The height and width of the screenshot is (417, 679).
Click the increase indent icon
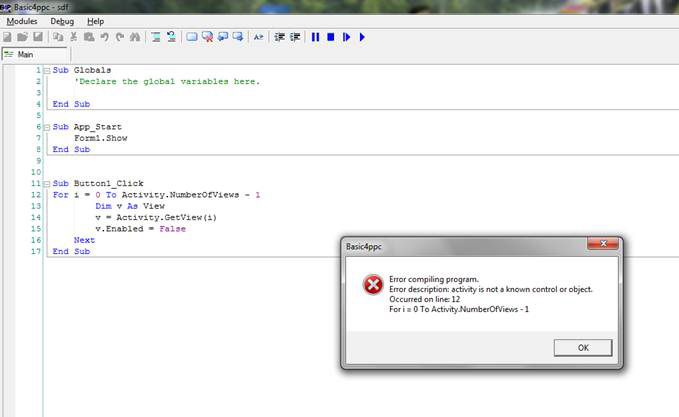[x=295, y=37]
